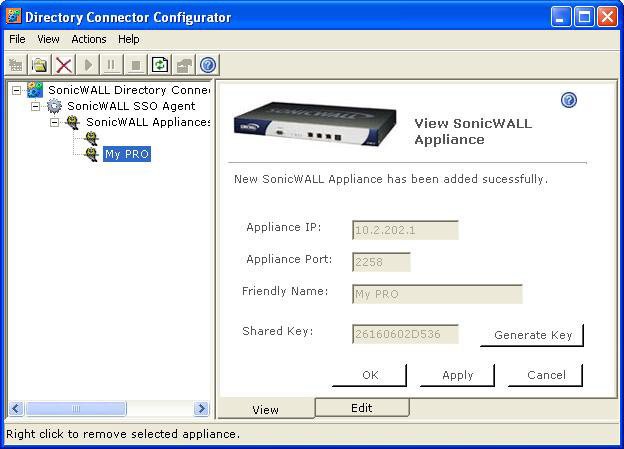Select the SonicWALL Directory Connector tree label
This screenshot has height=449, width=624.
coord(129,90)
